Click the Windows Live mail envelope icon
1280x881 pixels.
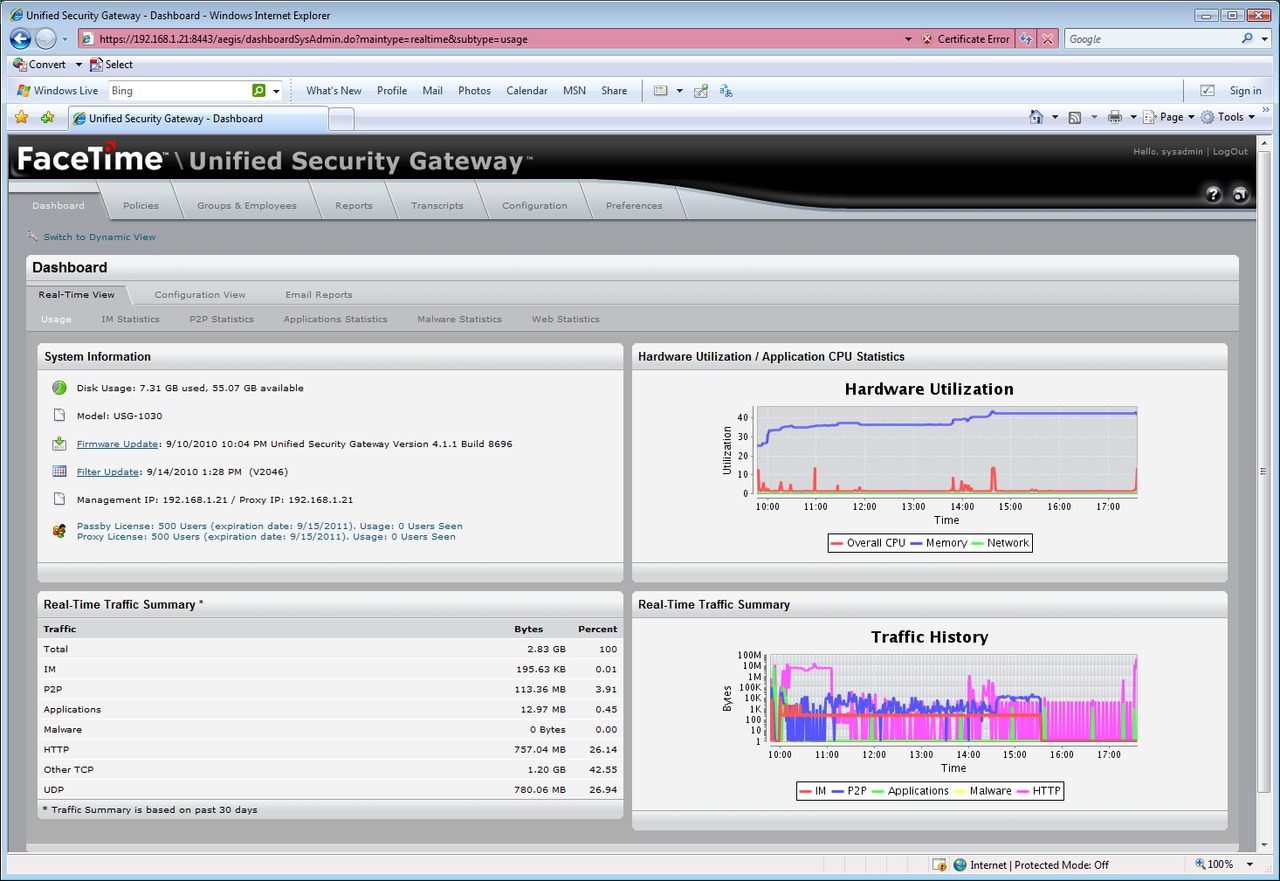coord(660,90)
